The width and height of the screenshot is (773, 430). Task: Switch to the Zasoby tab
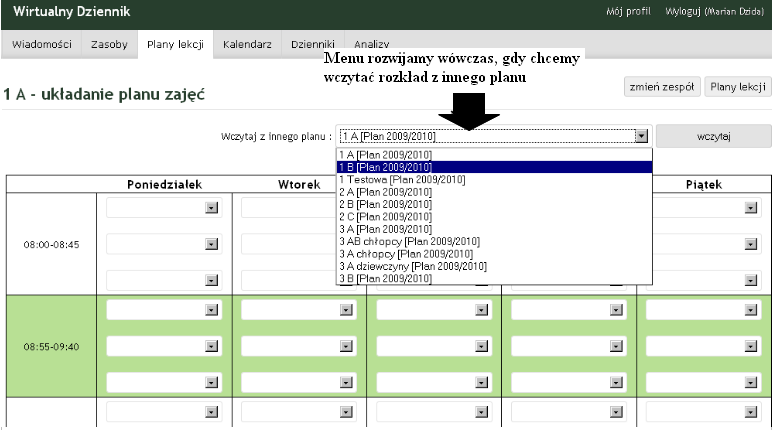(x=109, y=44)
